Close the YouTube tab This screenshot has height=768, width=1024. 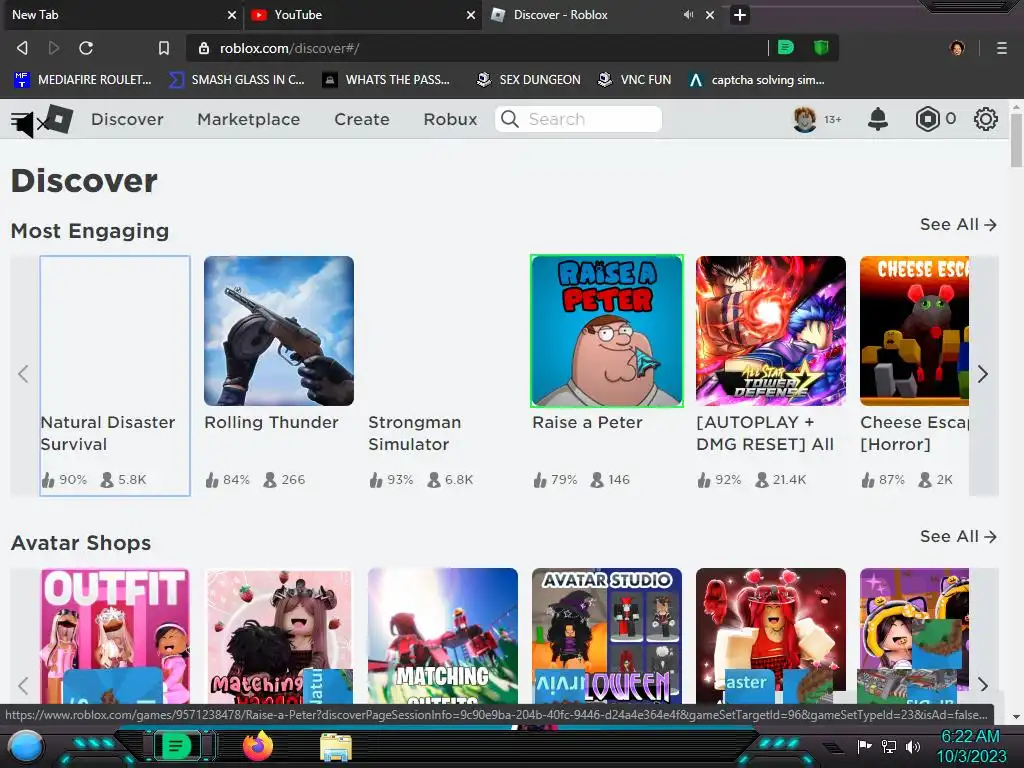471,14
